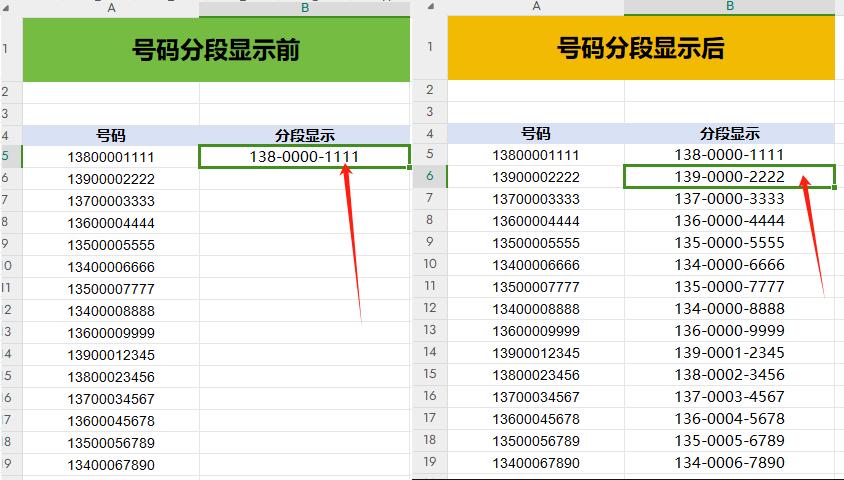Select 13600009999 in the left sheet
This screenshot has height=480, width=844.
point(111,333)
